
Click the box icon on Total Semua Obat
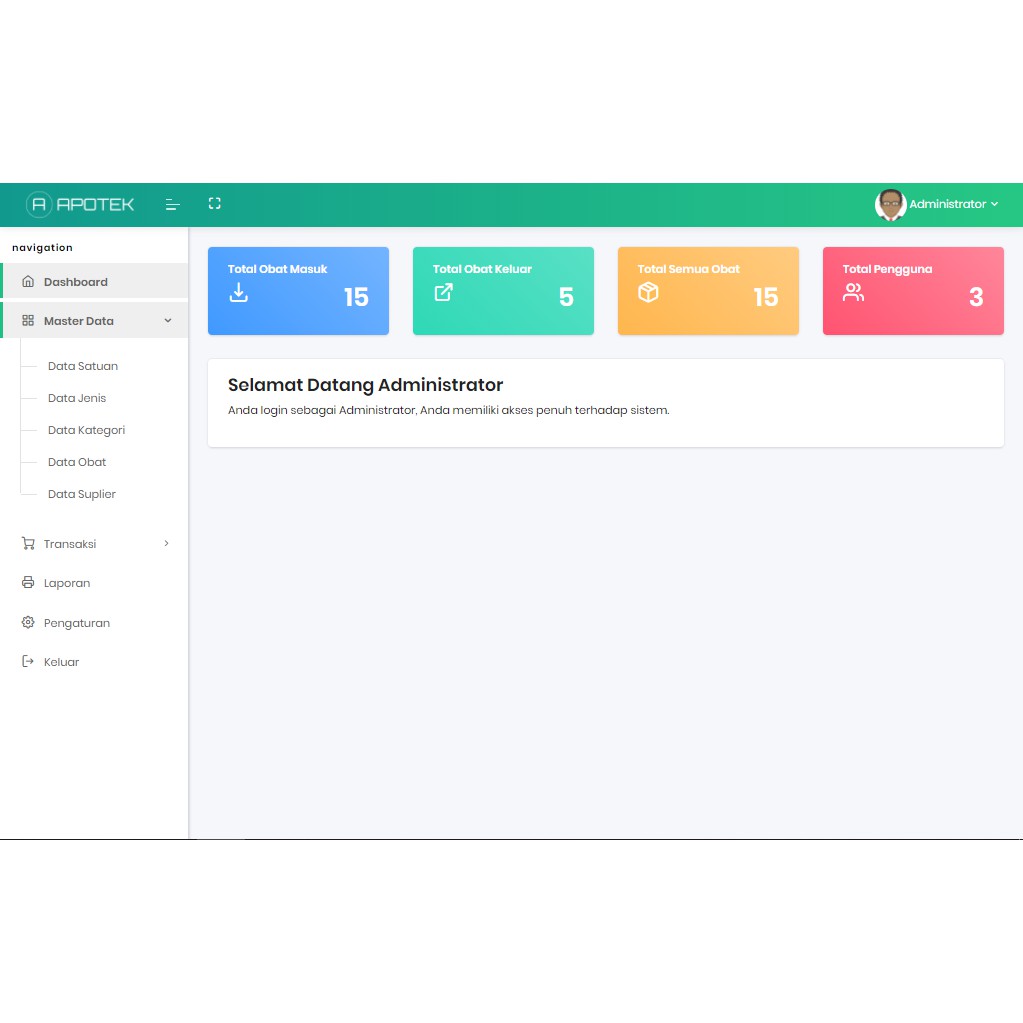(648, 292)
